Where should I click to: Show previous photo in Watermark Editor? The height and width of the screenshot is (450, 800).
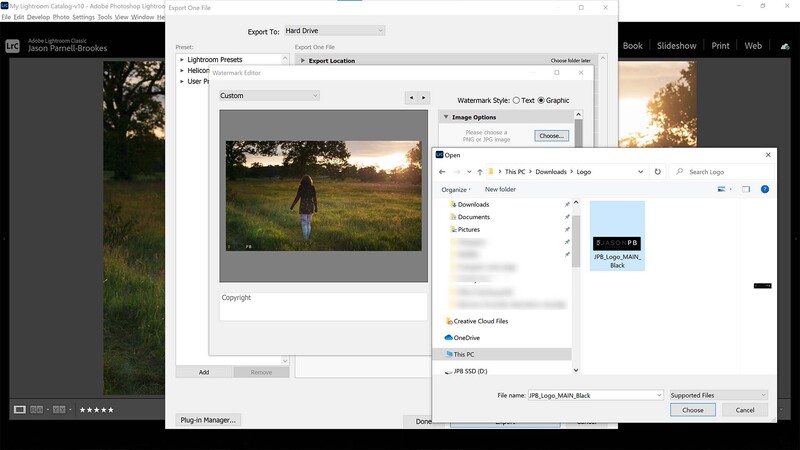pos(411,97)
